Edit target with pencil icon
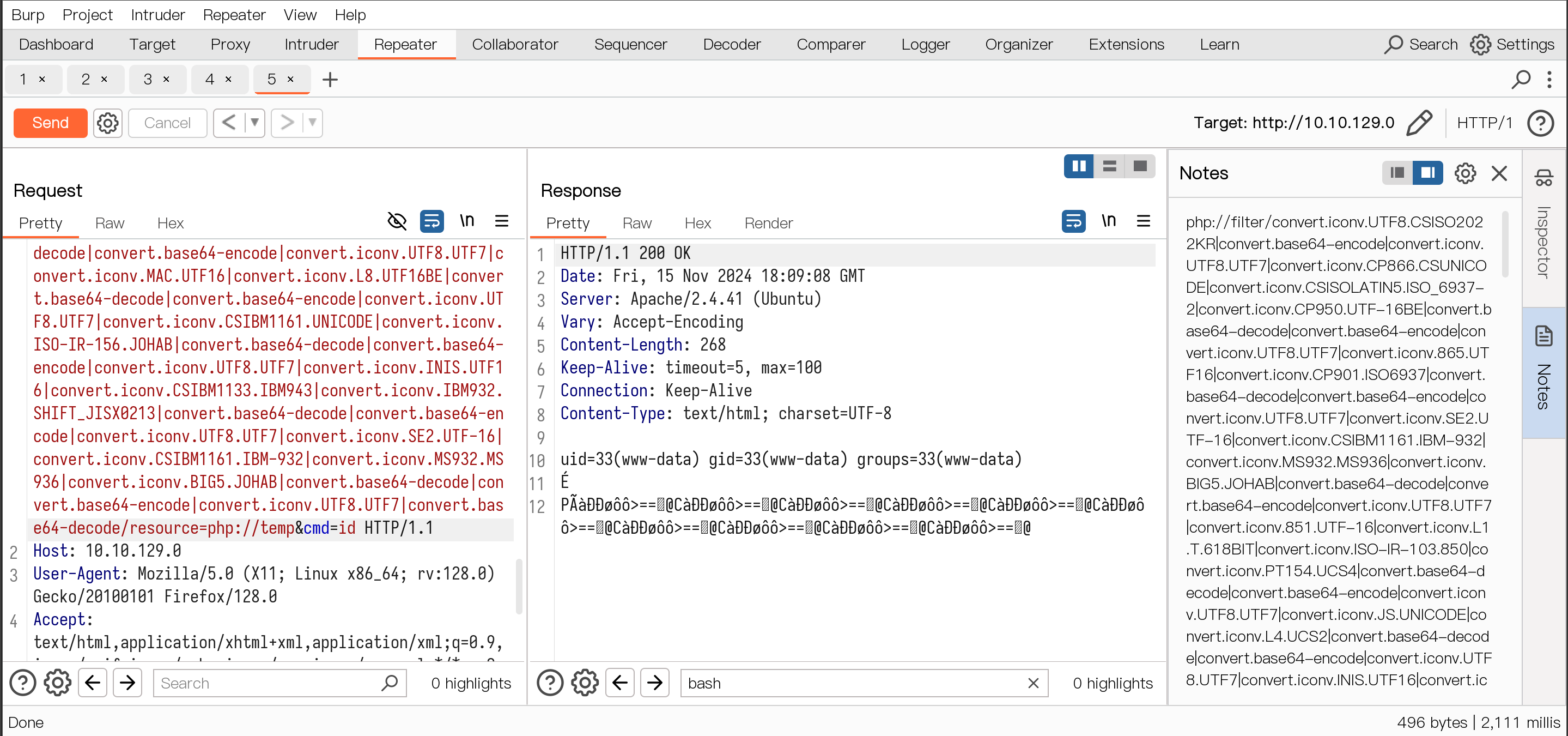1568x736 pixels. pos(1419,123)
